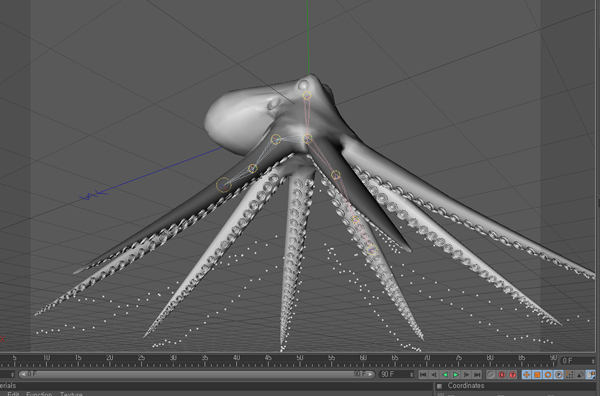Click the 90 F end frame field
This screenshot has width=600, height=396.
(397, 374)
